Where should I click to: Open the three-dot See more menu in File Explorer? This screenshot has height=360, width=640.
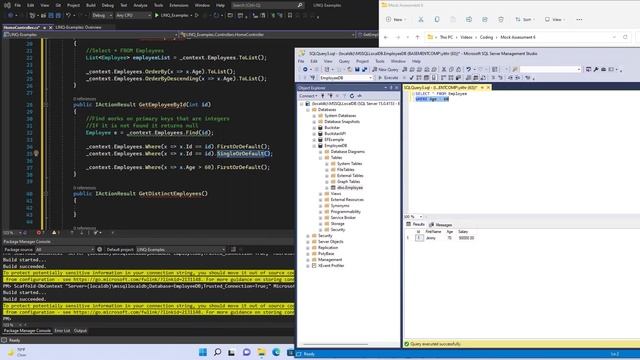pyautogui.click(x=579, y=20)
